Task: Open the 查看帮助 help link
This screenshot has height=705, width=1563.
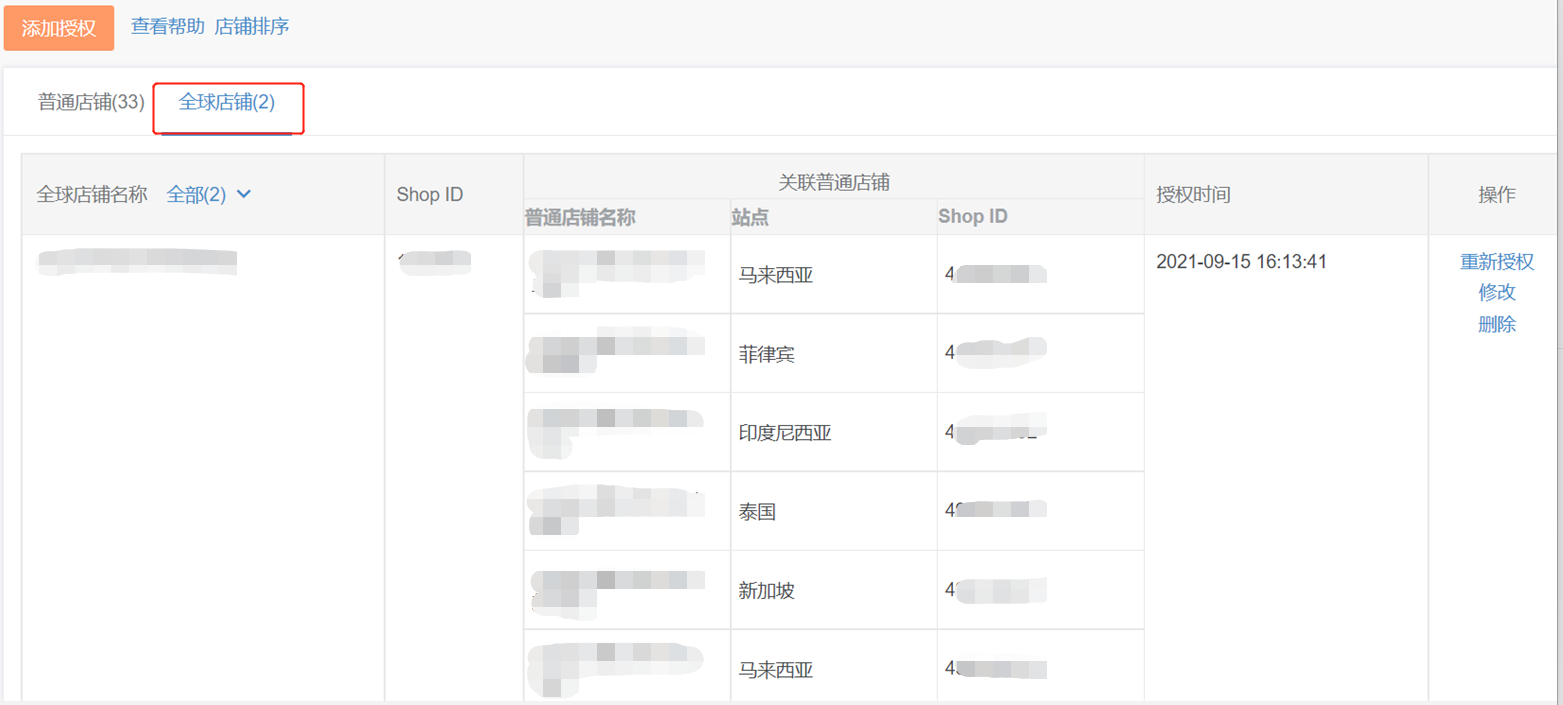Action: point(167,27)
